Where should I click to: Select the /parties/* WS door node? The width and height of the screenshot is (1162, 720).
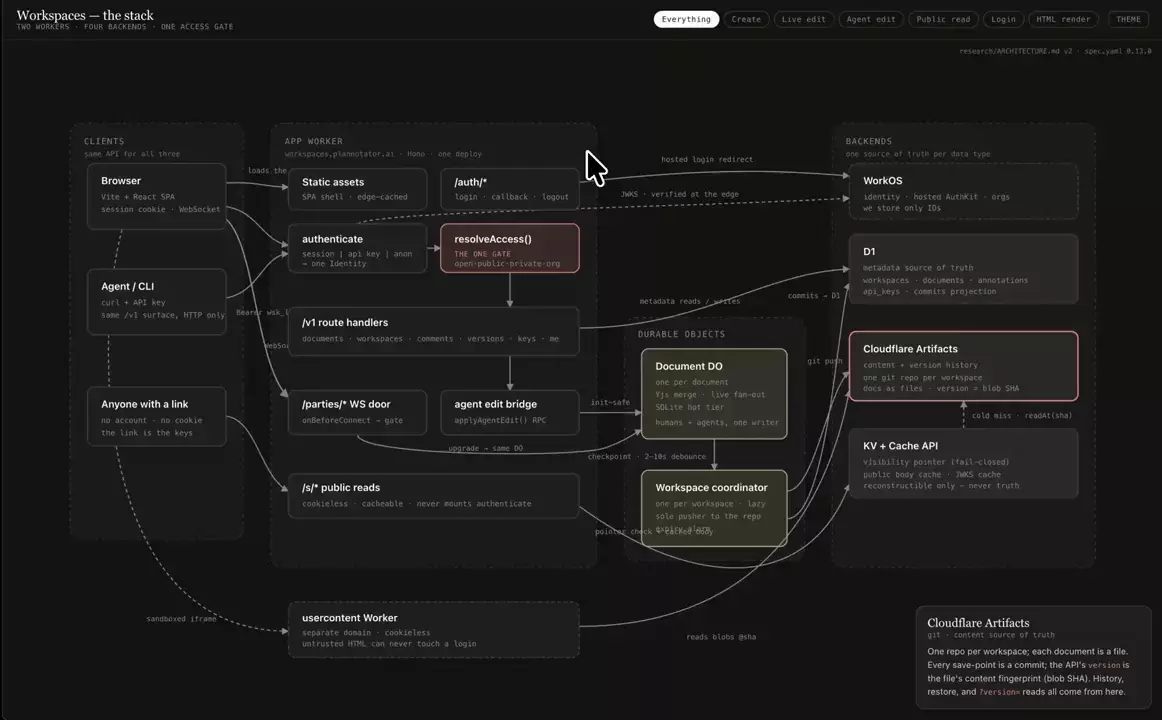[x=357, y=412]
